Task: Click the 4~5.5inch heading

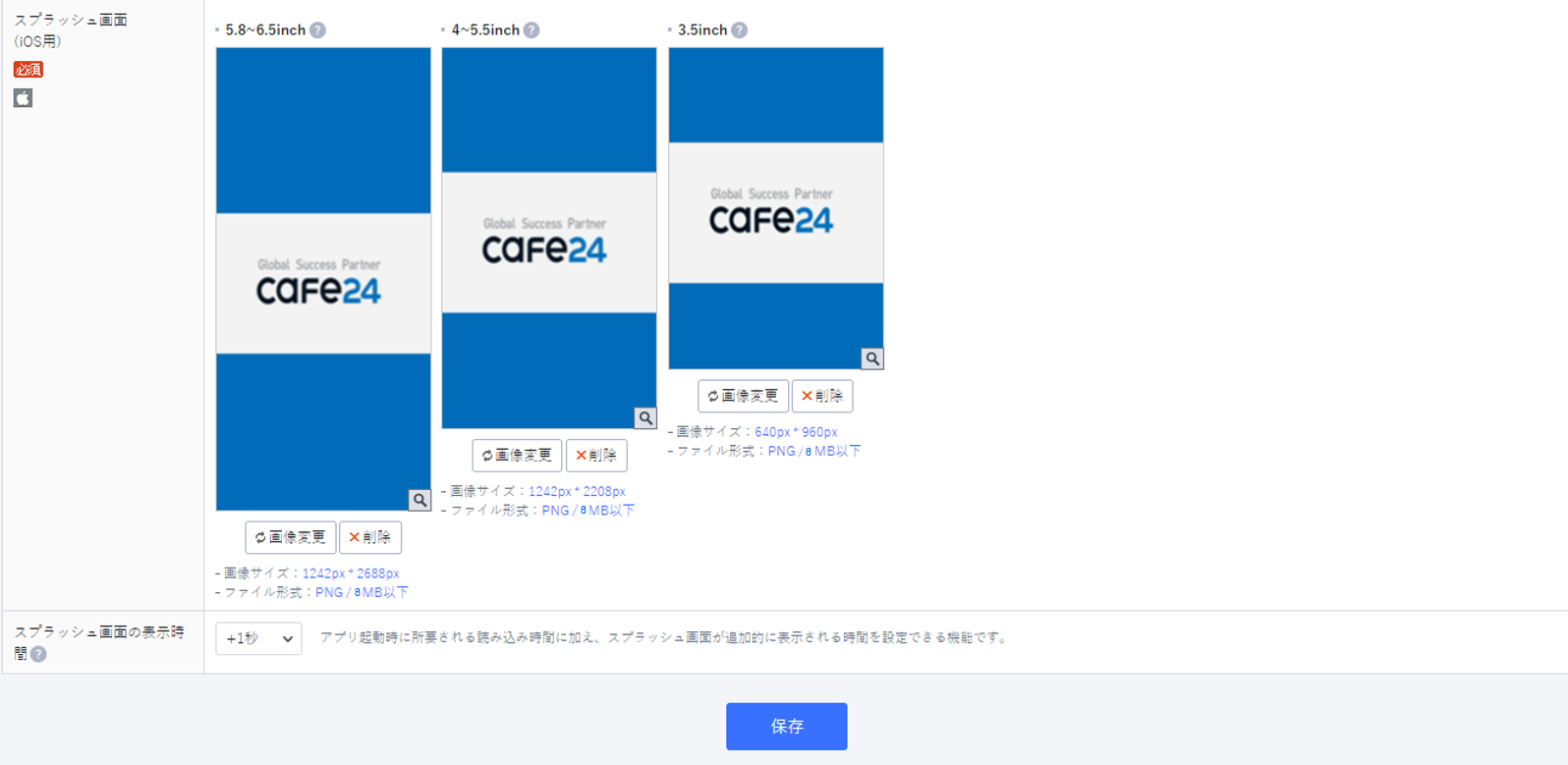Action: pyautogui.click(x=485, y=30)
